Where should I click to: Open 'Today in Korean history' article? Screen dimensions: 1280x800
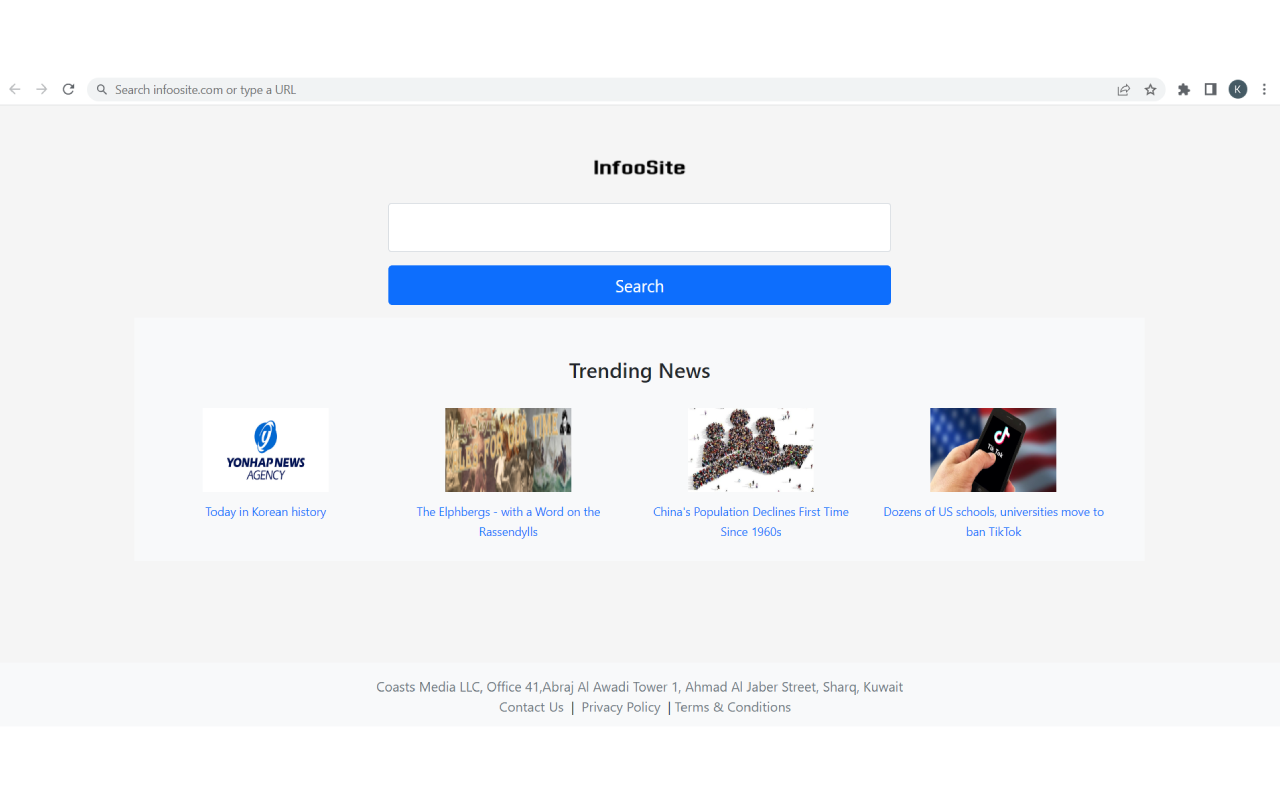(x=265, y=511)
